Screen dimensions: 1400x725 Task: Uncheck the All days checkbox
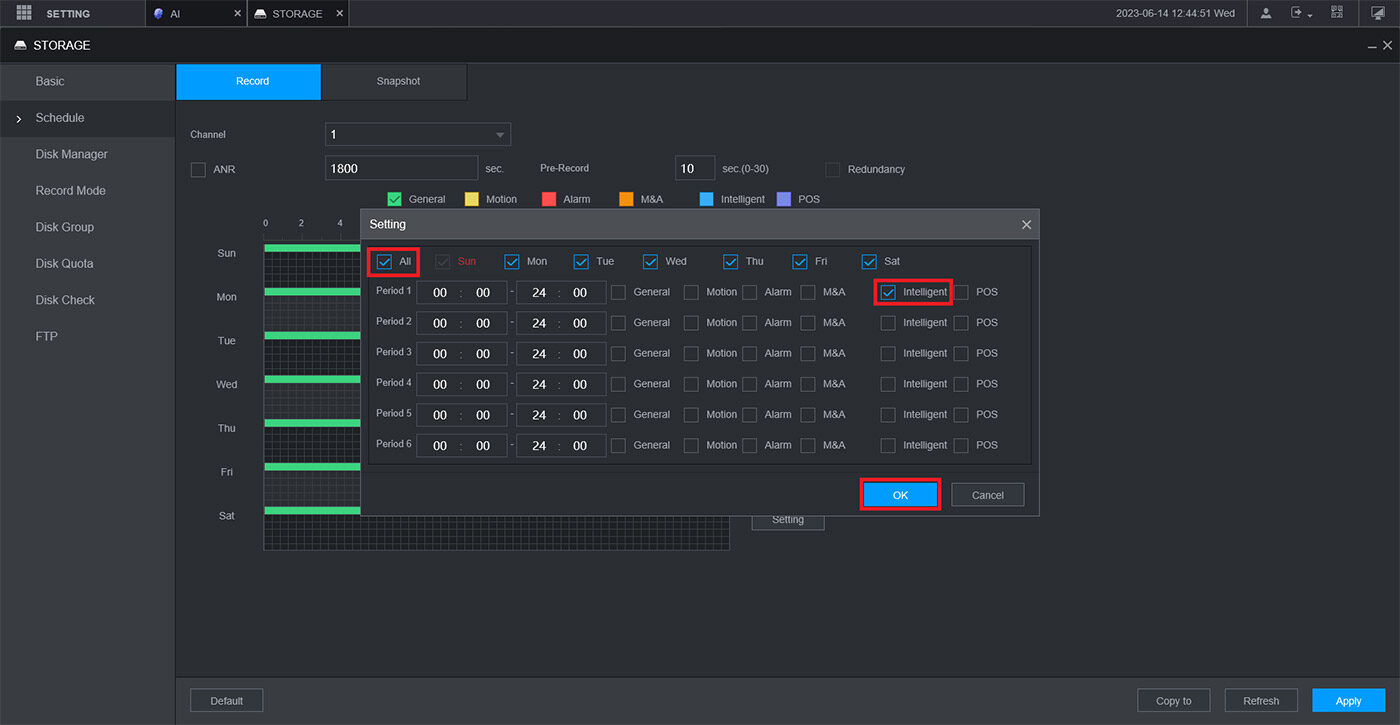384,261
